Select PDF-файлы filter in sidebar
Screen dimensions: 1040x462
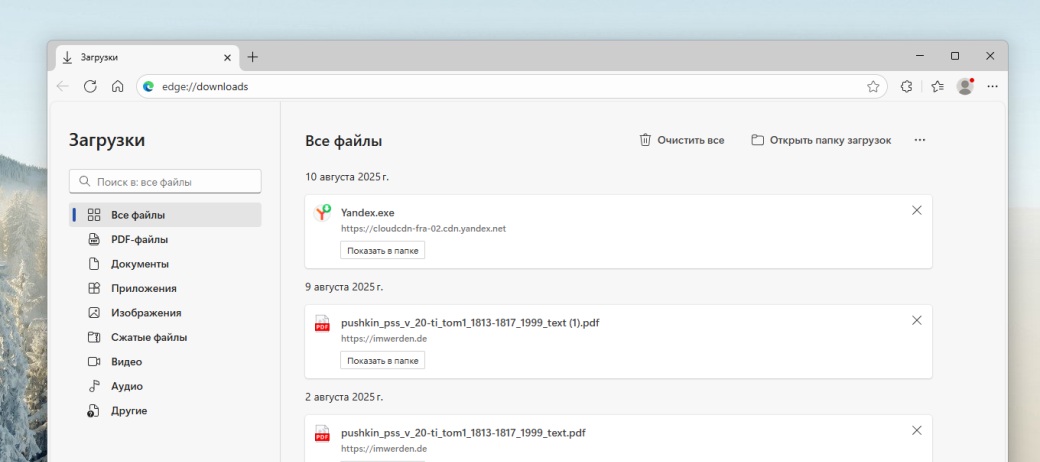coord(139,240)
